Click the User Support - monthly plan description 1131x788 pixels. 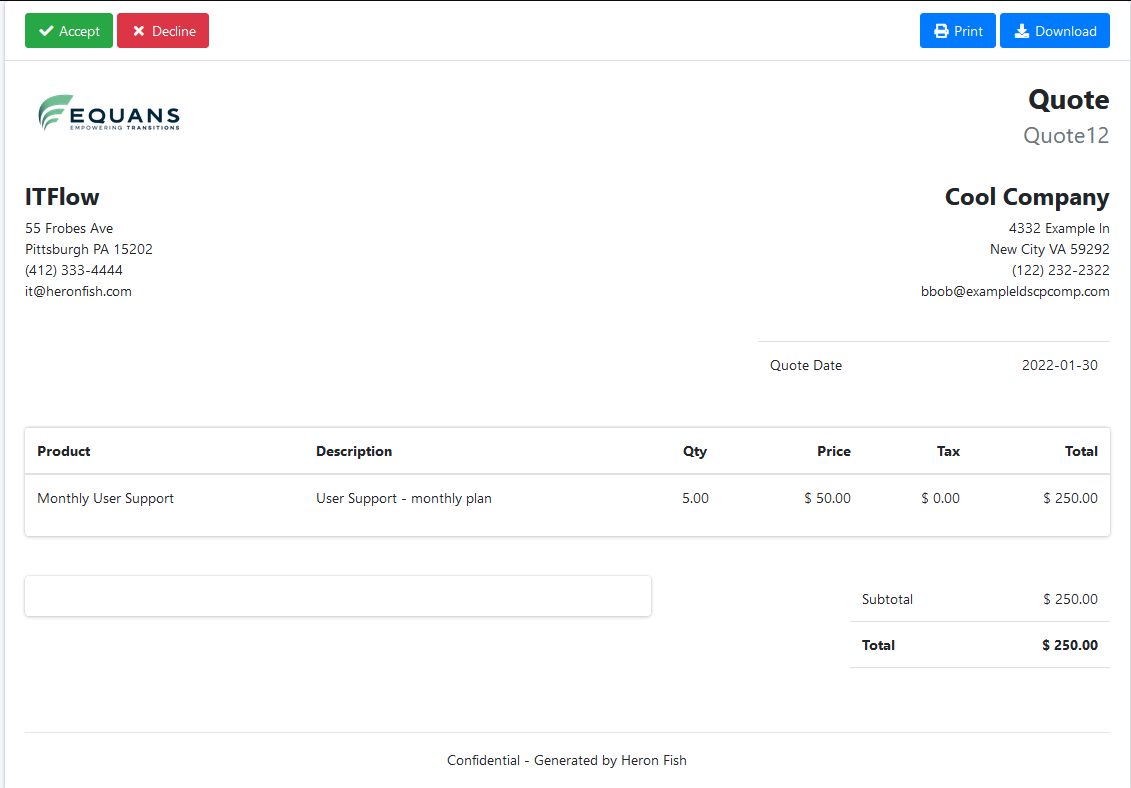[404, 499]
